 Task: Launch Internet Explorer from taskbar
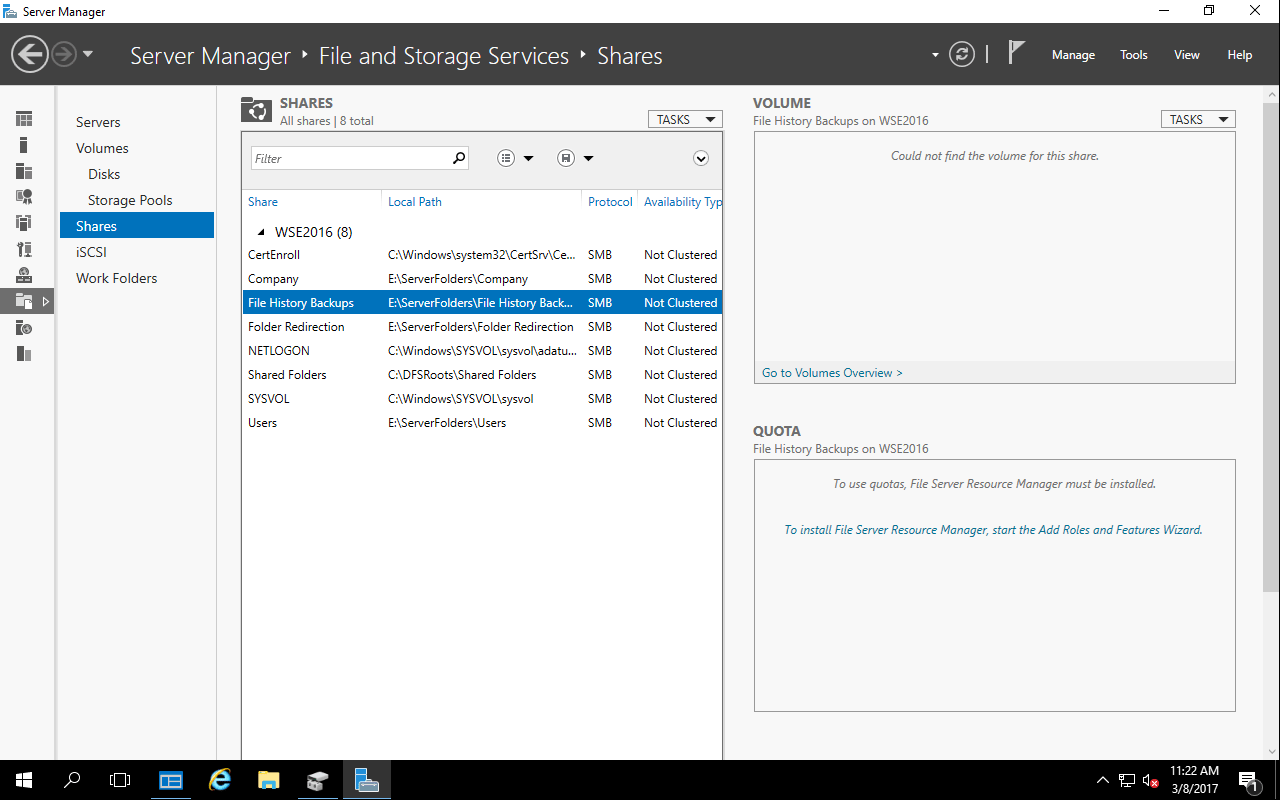point(219,780)
